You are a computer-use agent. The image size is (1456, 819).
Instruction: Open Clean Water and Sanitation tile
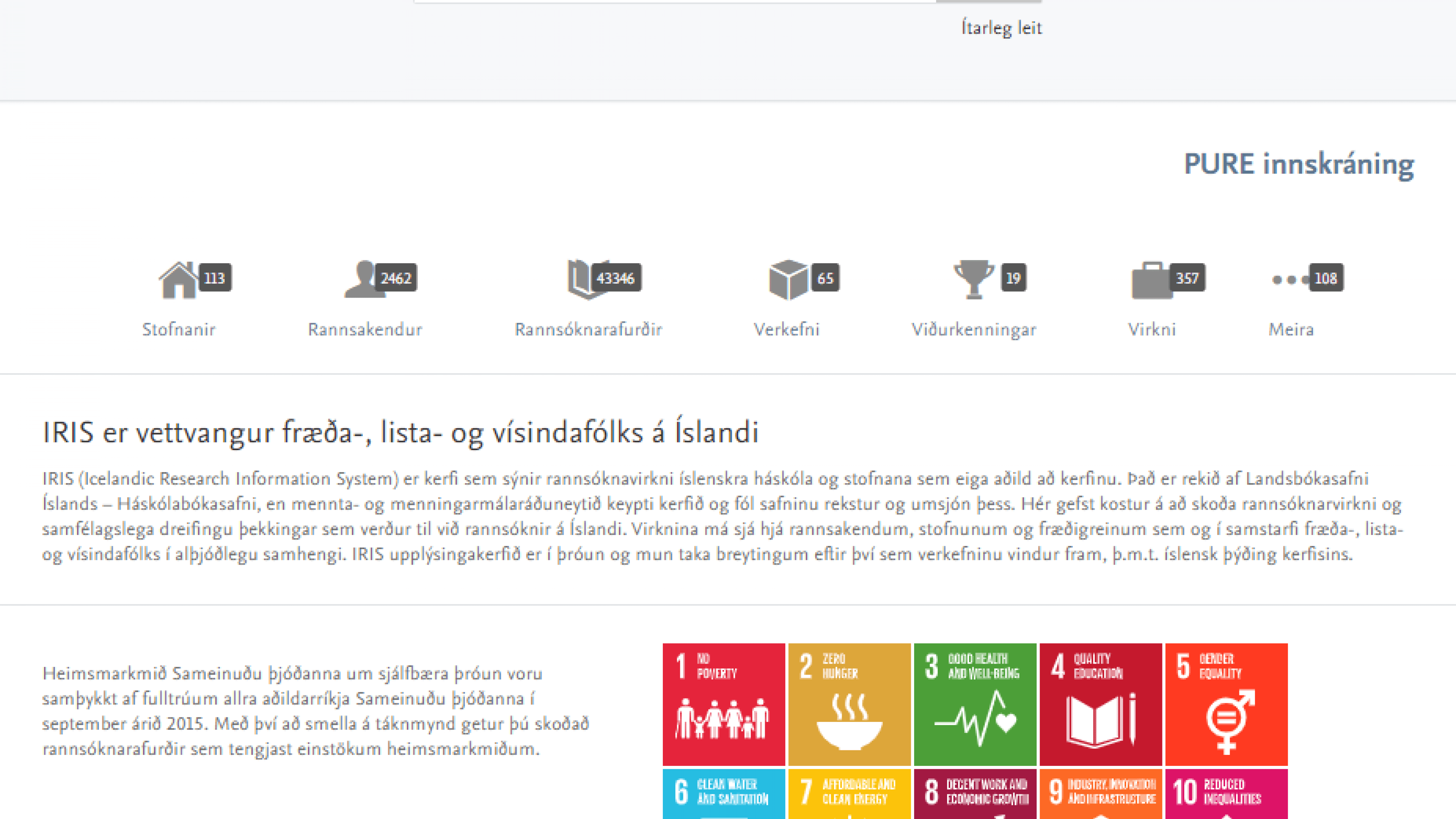click(x=723, y=794)
